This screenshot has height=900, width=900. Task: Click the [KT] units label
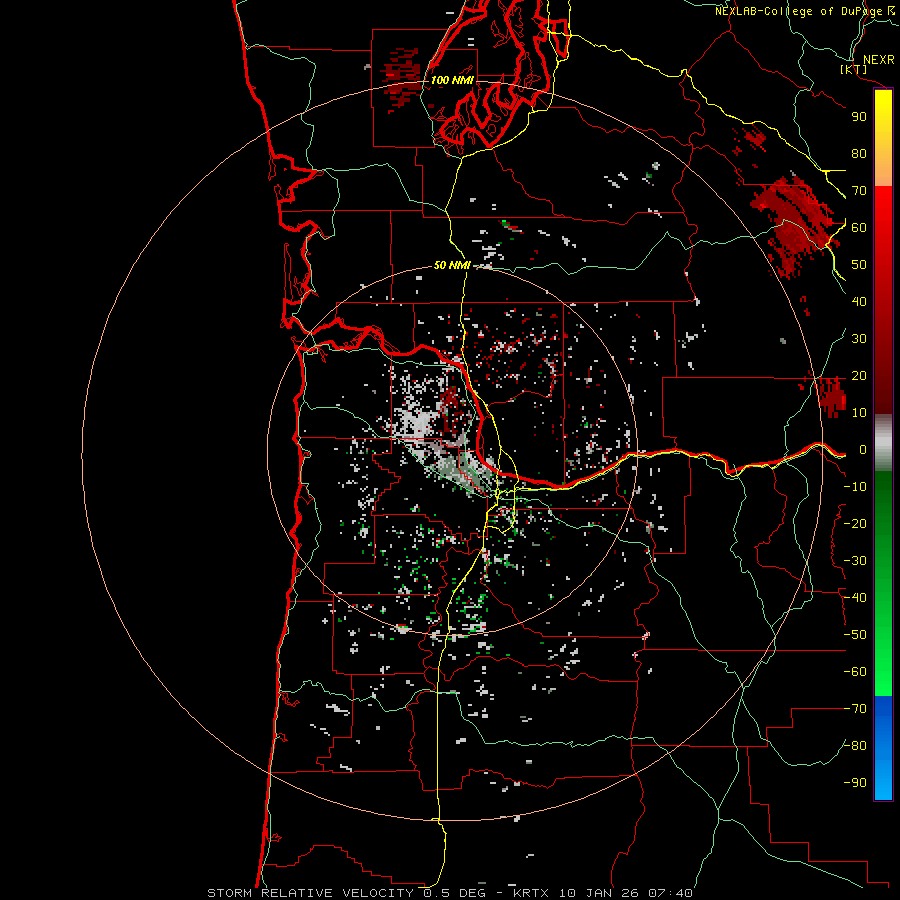coord(854,69)
